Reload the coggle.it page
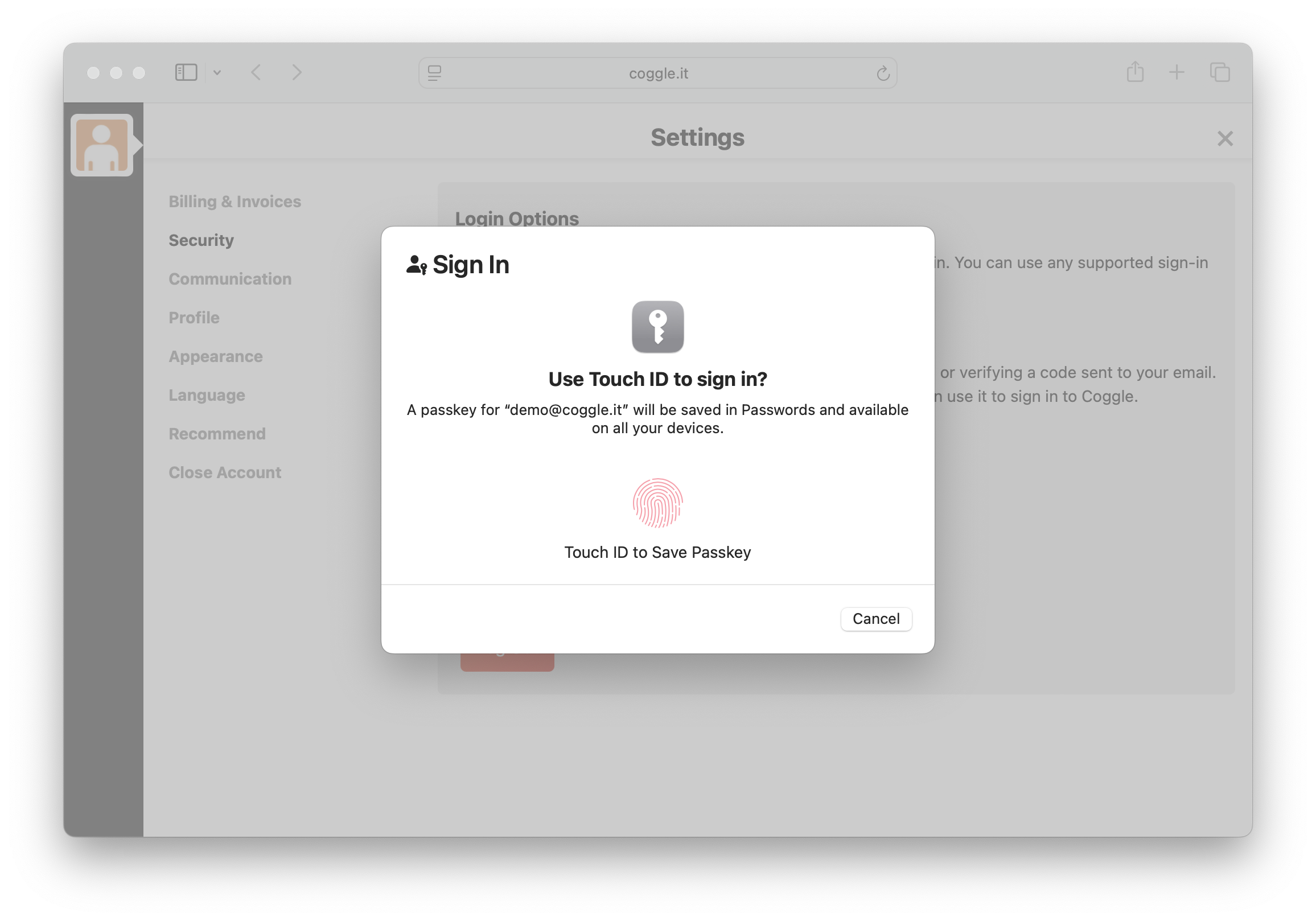 click(882, 73)
